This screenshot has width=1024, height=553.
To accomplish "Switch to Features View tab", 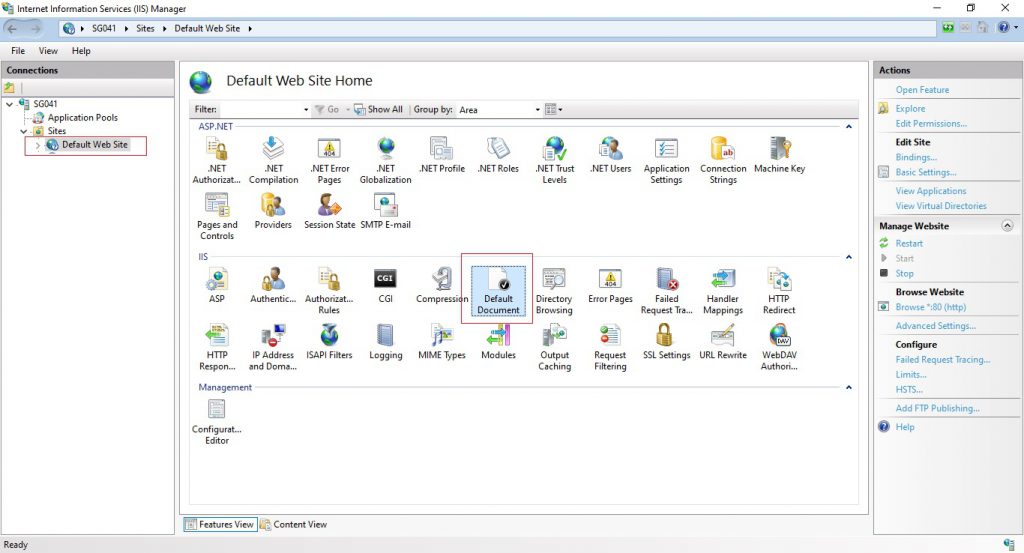I will point(219,524).
